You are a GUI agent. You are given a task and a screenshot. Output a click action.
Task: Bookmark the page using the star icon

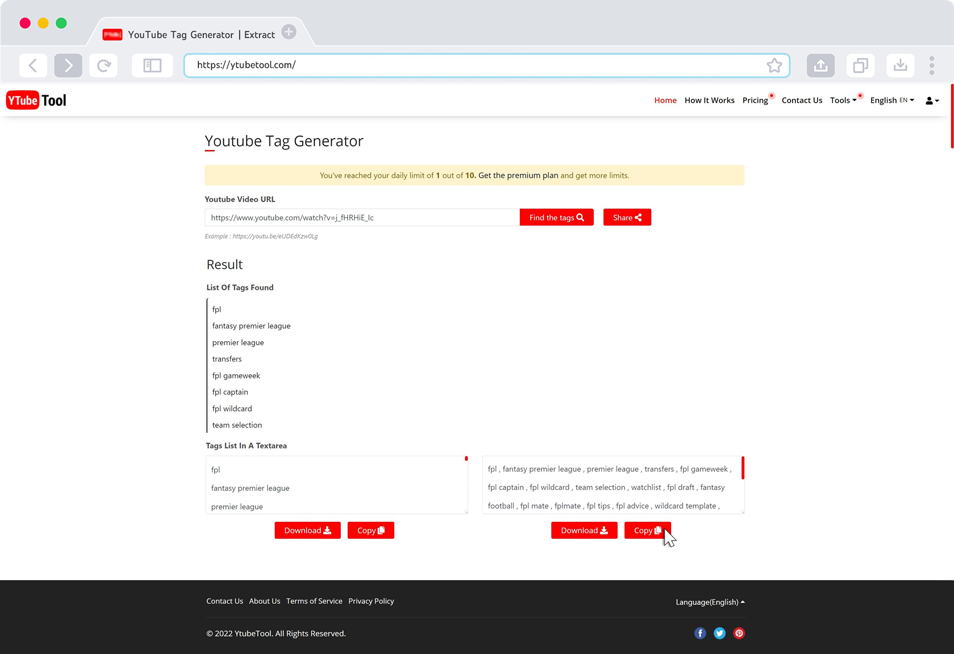click(774, 65)
